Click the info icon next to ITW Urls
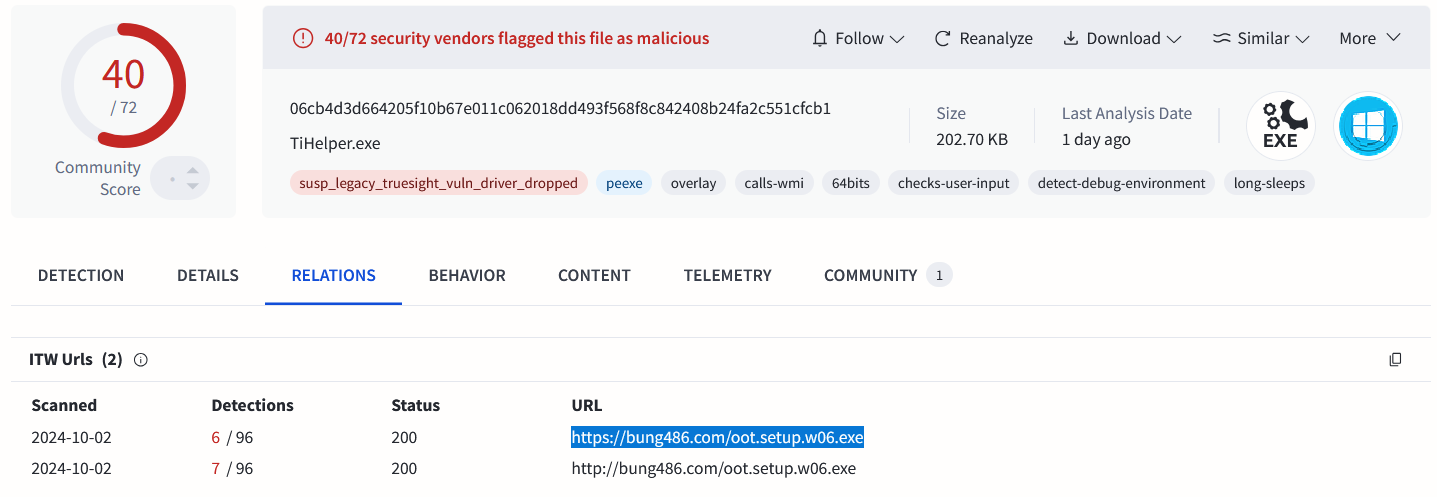1437x497 pixels. tap(141, 360)
